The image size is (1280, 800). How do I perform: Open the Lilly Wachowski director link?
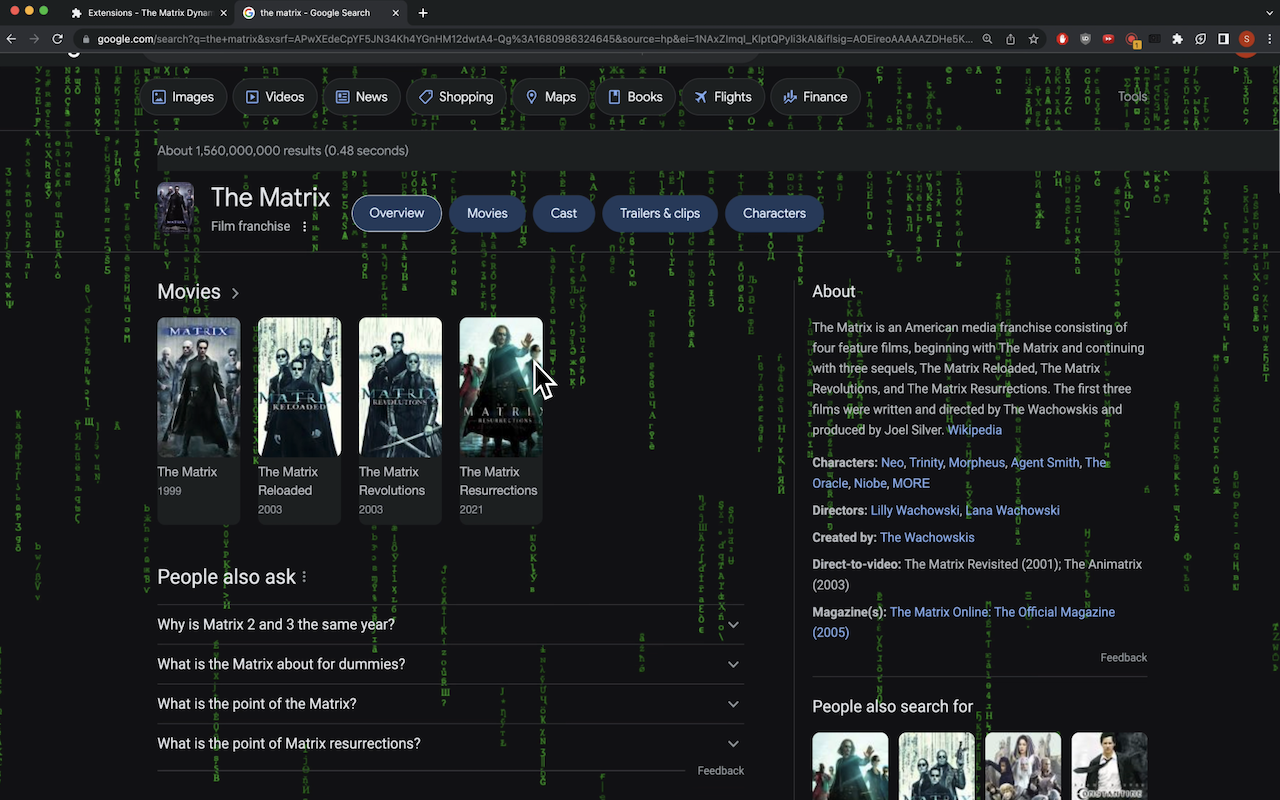(916, 510)
